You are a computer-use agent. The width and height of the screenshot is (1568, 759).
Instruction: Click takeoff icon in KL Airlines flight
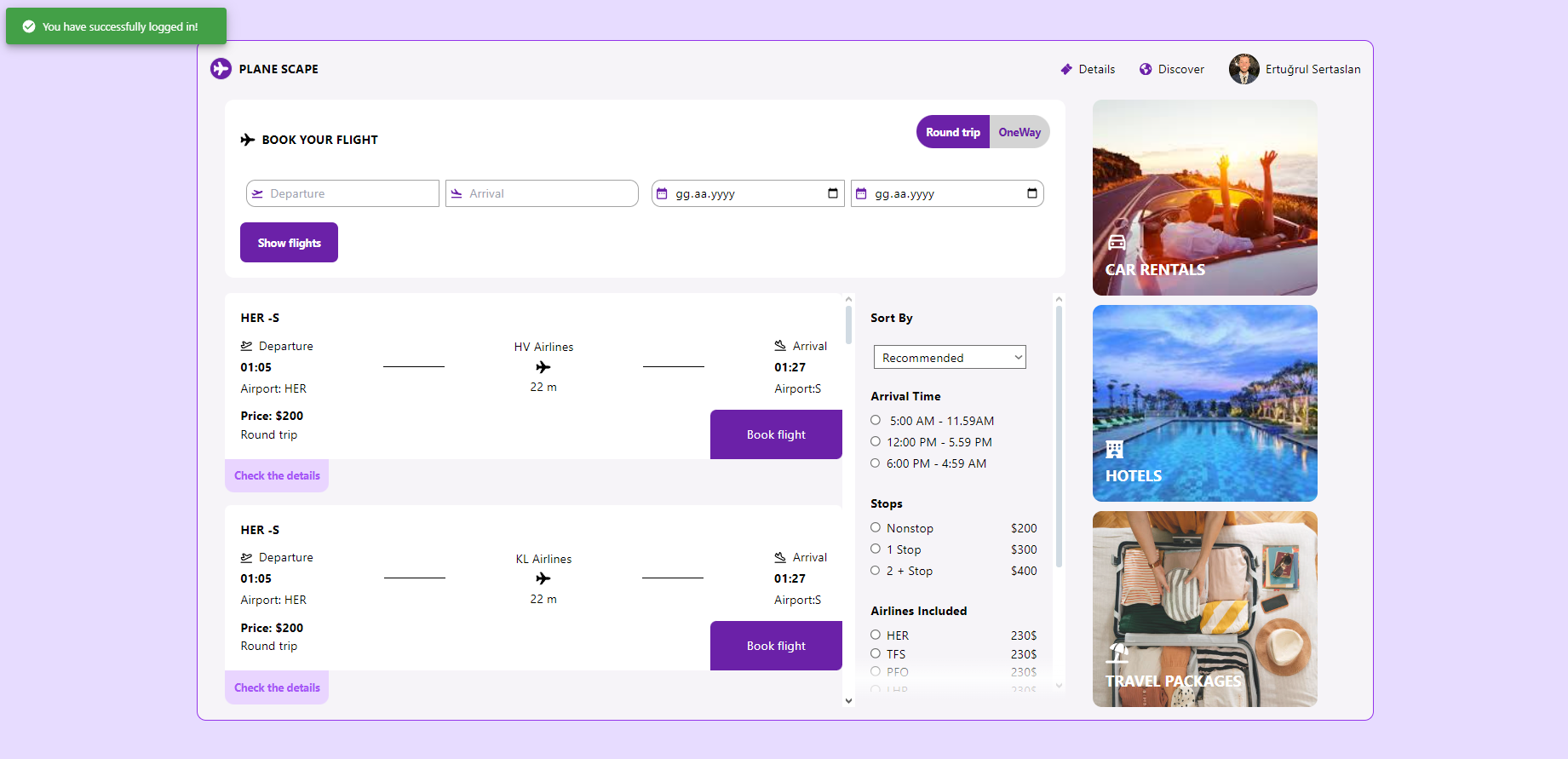[246, 557]
